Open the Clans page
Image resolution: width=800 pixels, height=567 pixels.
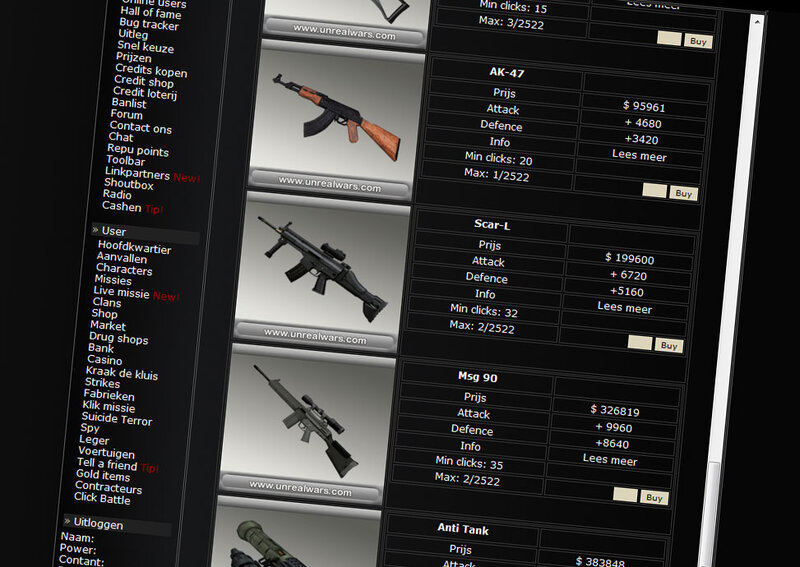(107, 302)
